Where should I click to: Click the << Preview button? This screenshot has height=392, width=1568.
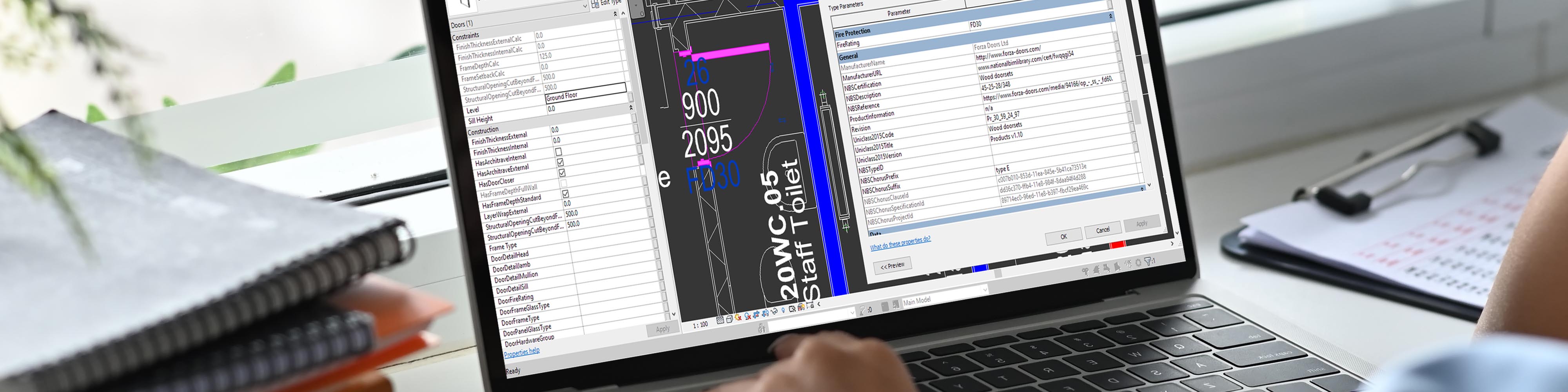point(892,266)
